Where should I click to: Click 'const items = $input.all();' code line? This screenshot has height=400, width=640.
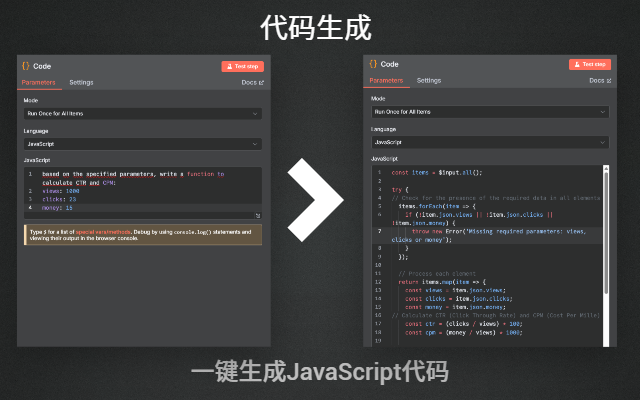[x=437, y=173]
